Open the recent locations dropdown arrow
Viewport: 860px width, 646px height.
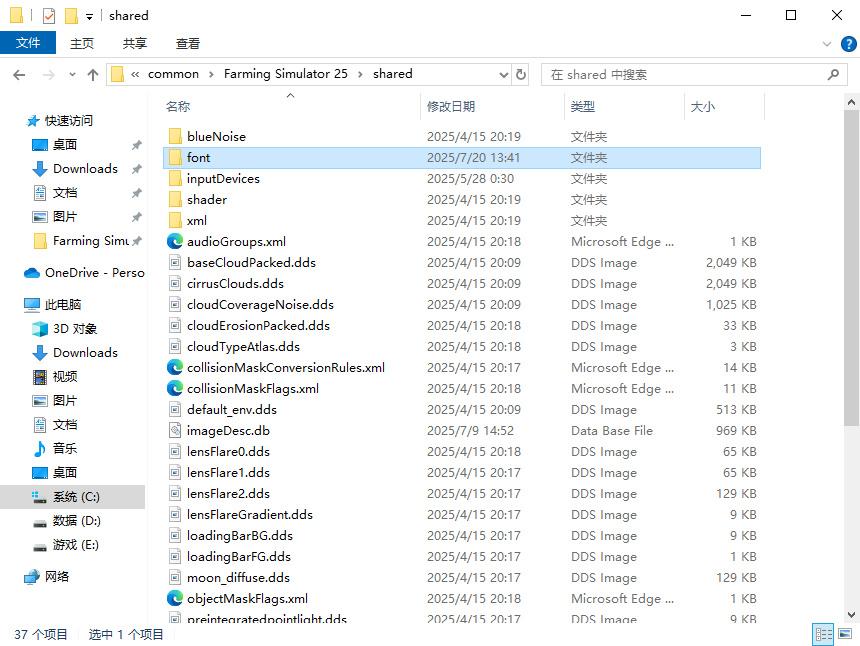coord(72,75)
